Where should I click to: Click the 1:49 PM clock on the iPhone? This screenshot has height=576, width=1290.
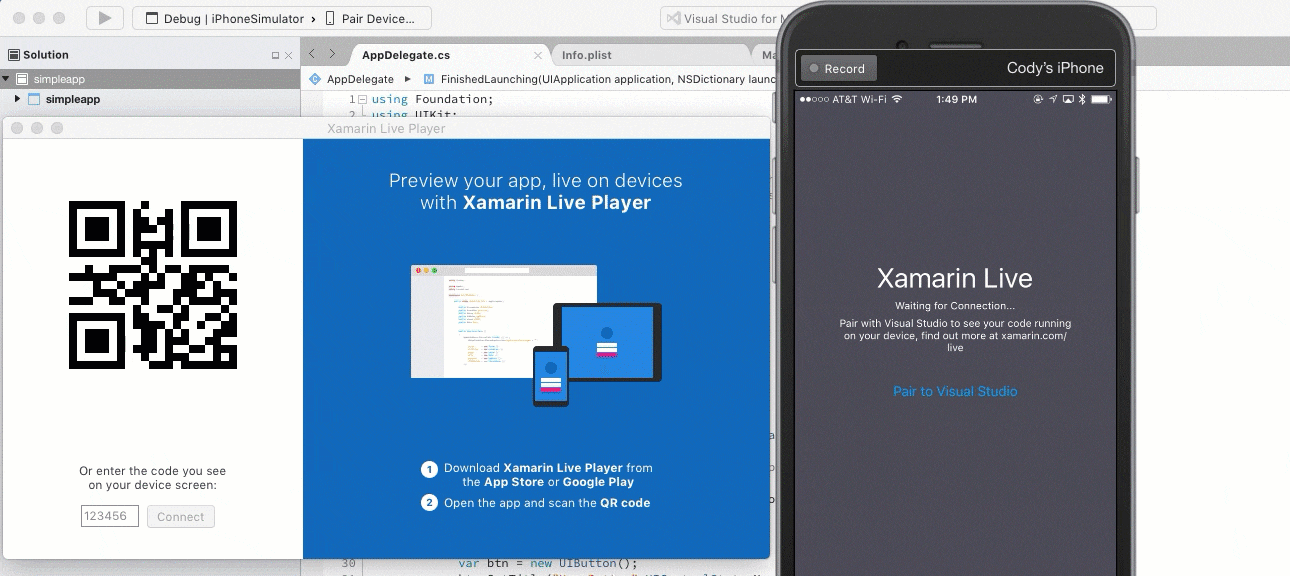click(957, 99)
